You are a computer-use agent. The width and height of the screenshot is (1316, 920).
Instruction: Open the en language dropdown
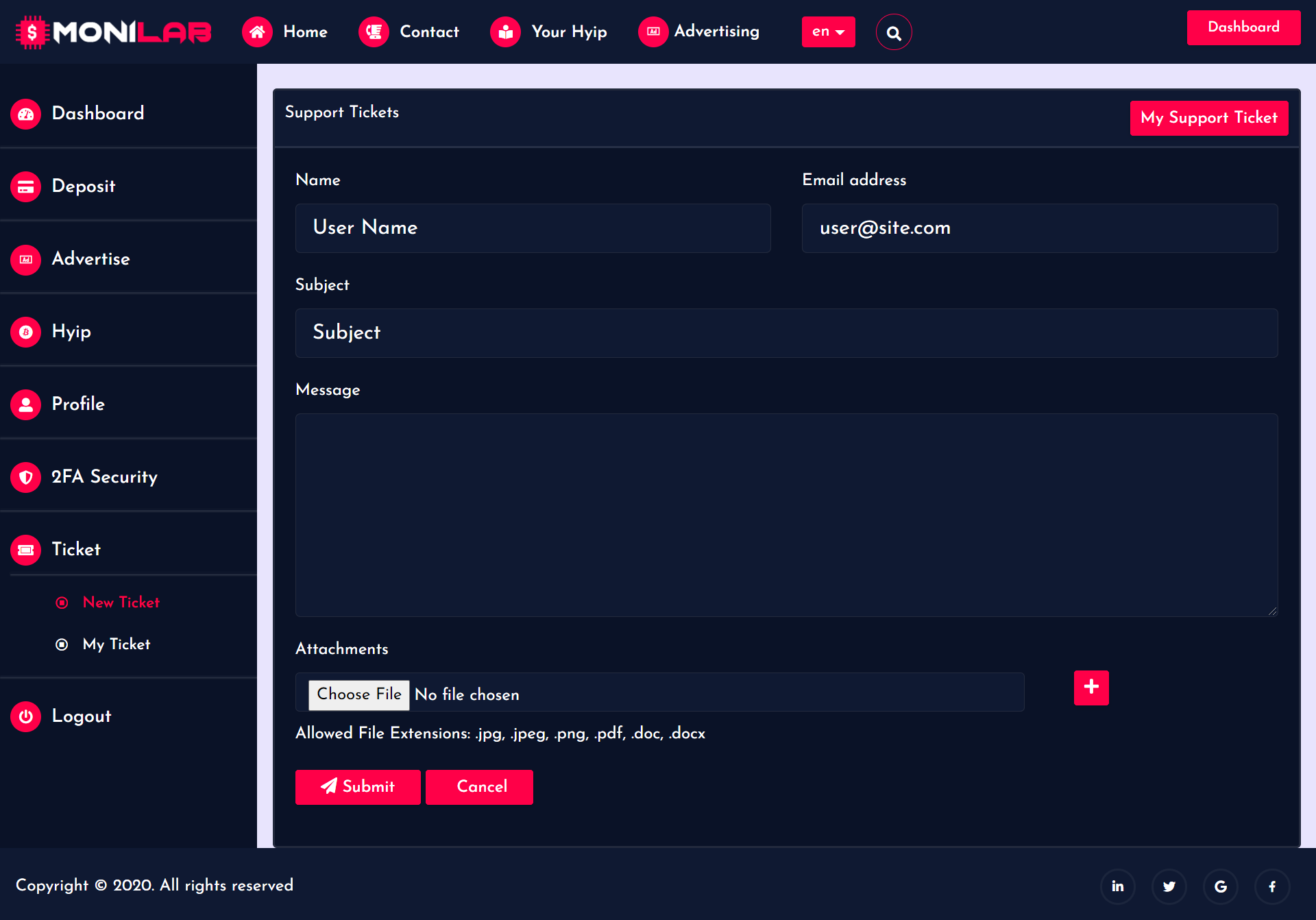point(828,32)
